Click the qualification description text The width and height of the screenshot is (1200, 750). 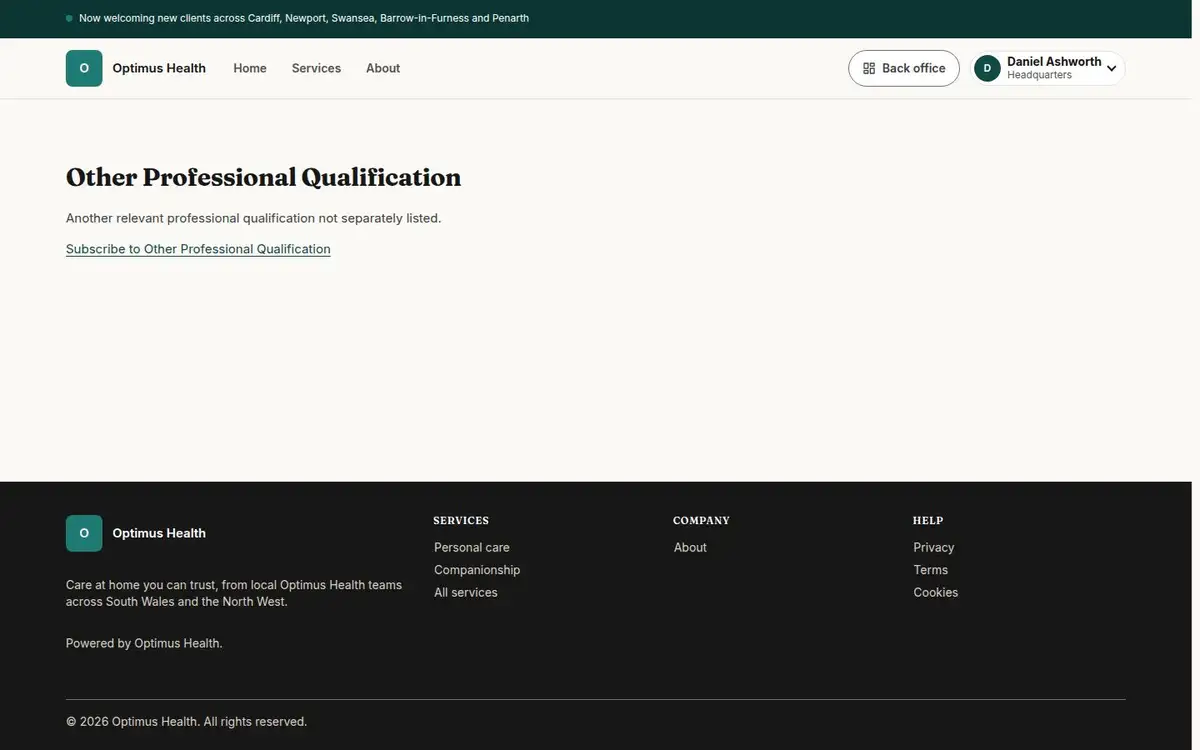pyautogui.click(x=253, y=218)
